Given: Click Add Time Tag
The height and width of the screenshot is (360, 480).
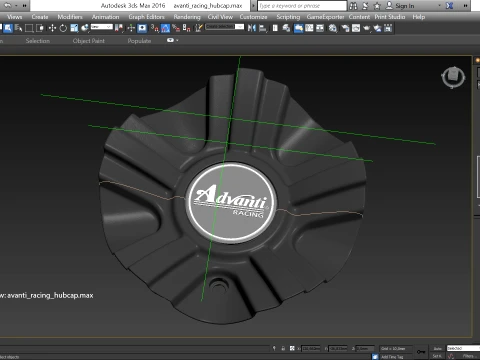Looking at the screenshot, I should [x=392, y=357].
